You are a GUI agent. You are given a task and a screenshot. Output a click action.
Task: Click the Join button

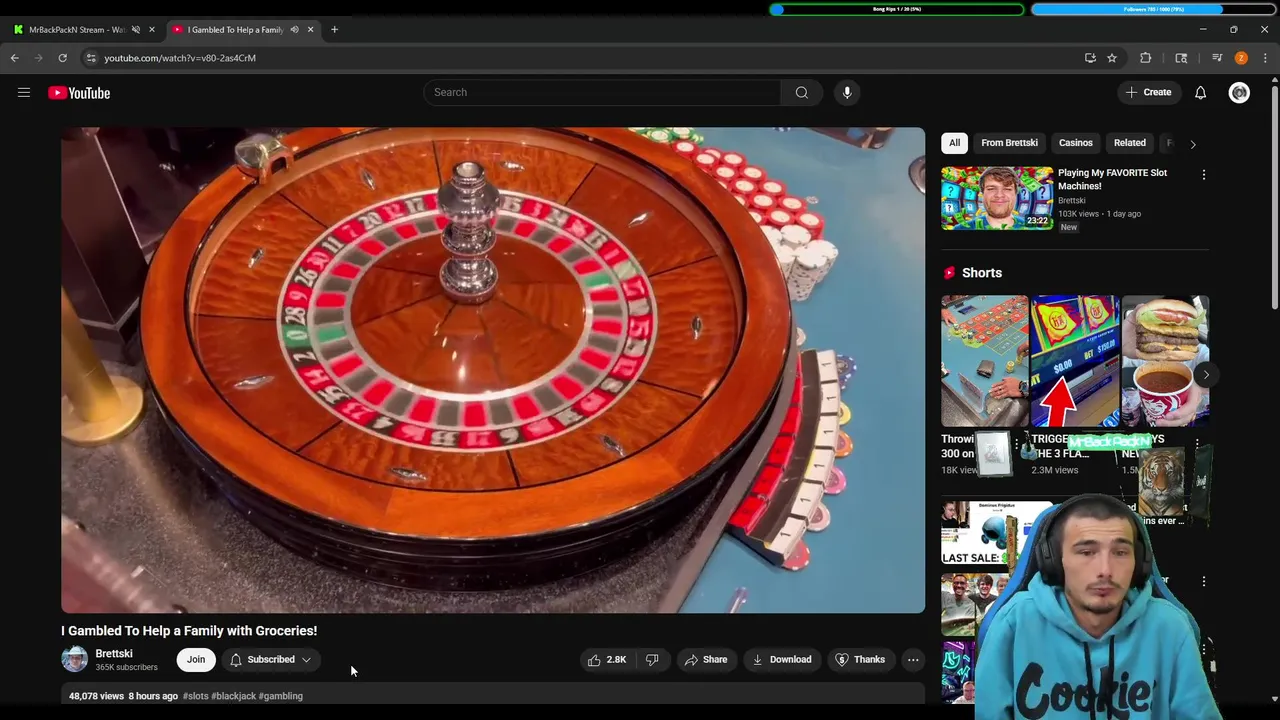(x=196, y=660)
